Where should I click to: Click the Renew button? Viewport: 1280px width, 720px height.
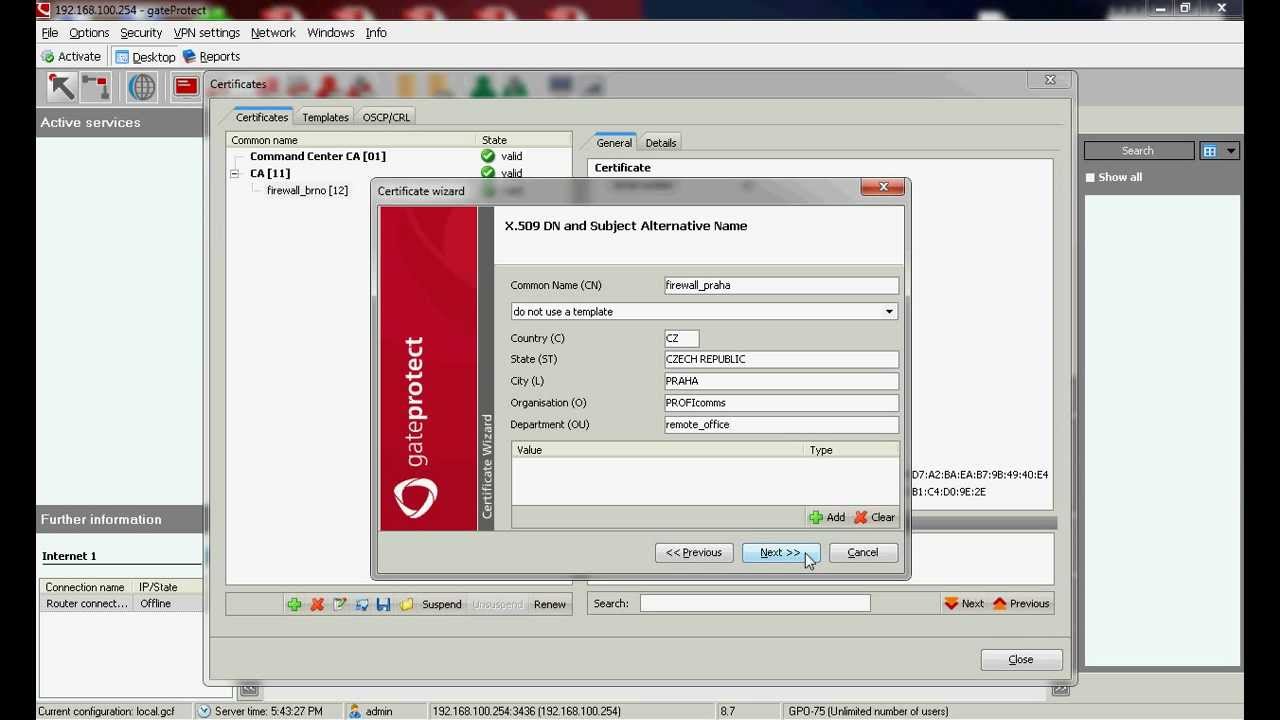[550, 604]
